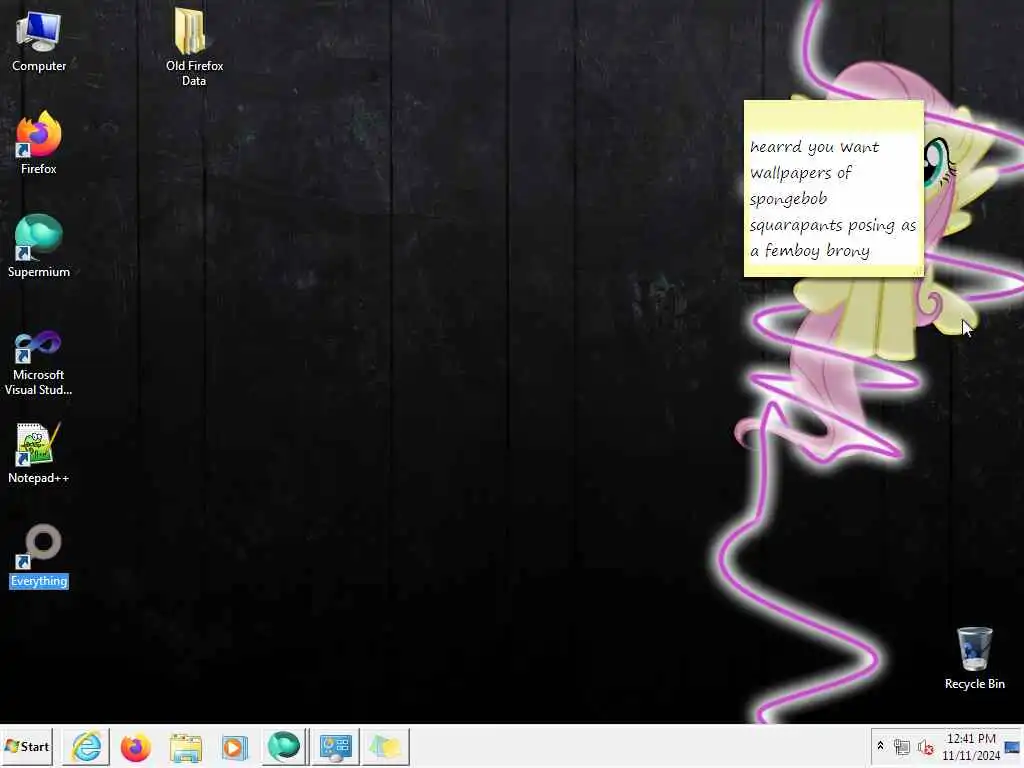Select the Everything search shortcut
This screenshot has width=1024, height=768.
pyautogui.click(x=39, y=556)
